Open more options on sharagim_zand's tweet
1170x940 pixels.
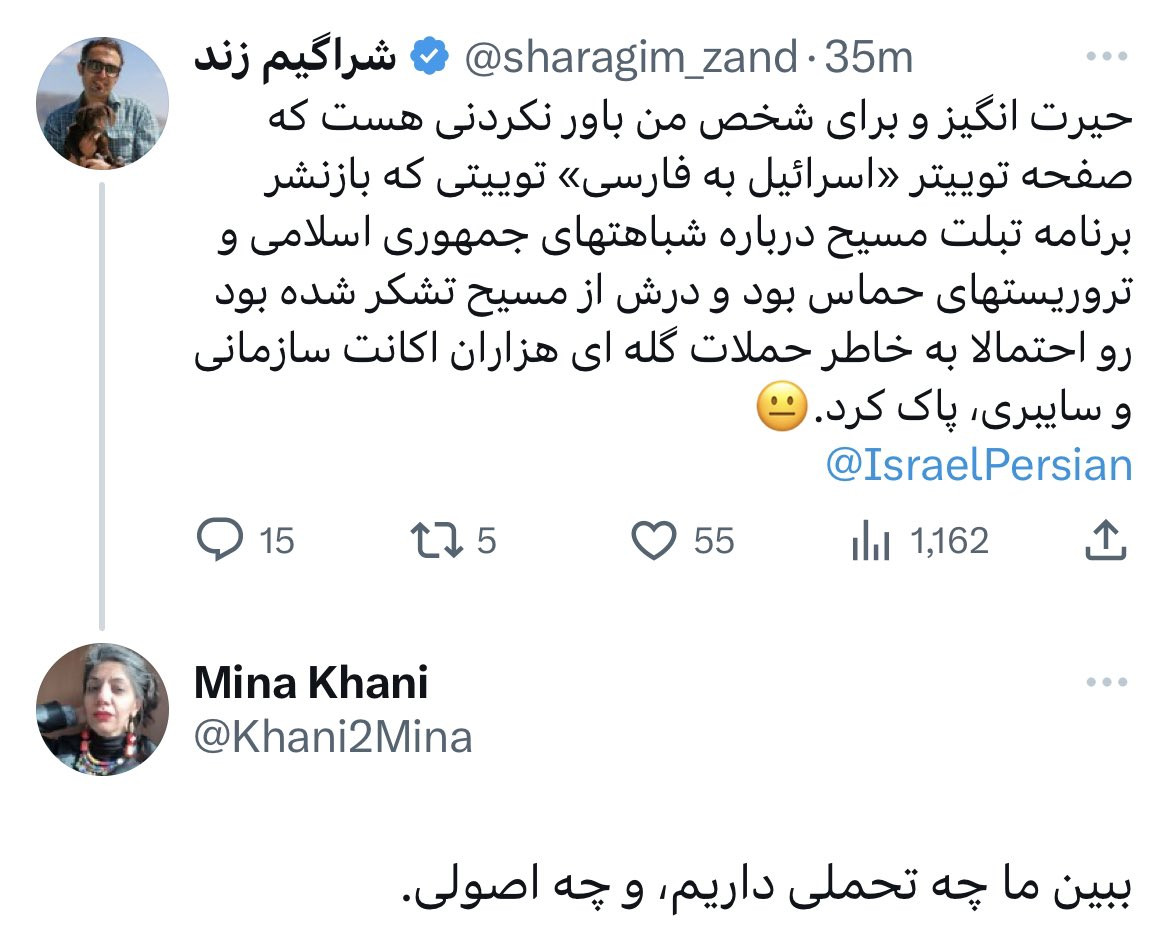tap(1107, 56)
